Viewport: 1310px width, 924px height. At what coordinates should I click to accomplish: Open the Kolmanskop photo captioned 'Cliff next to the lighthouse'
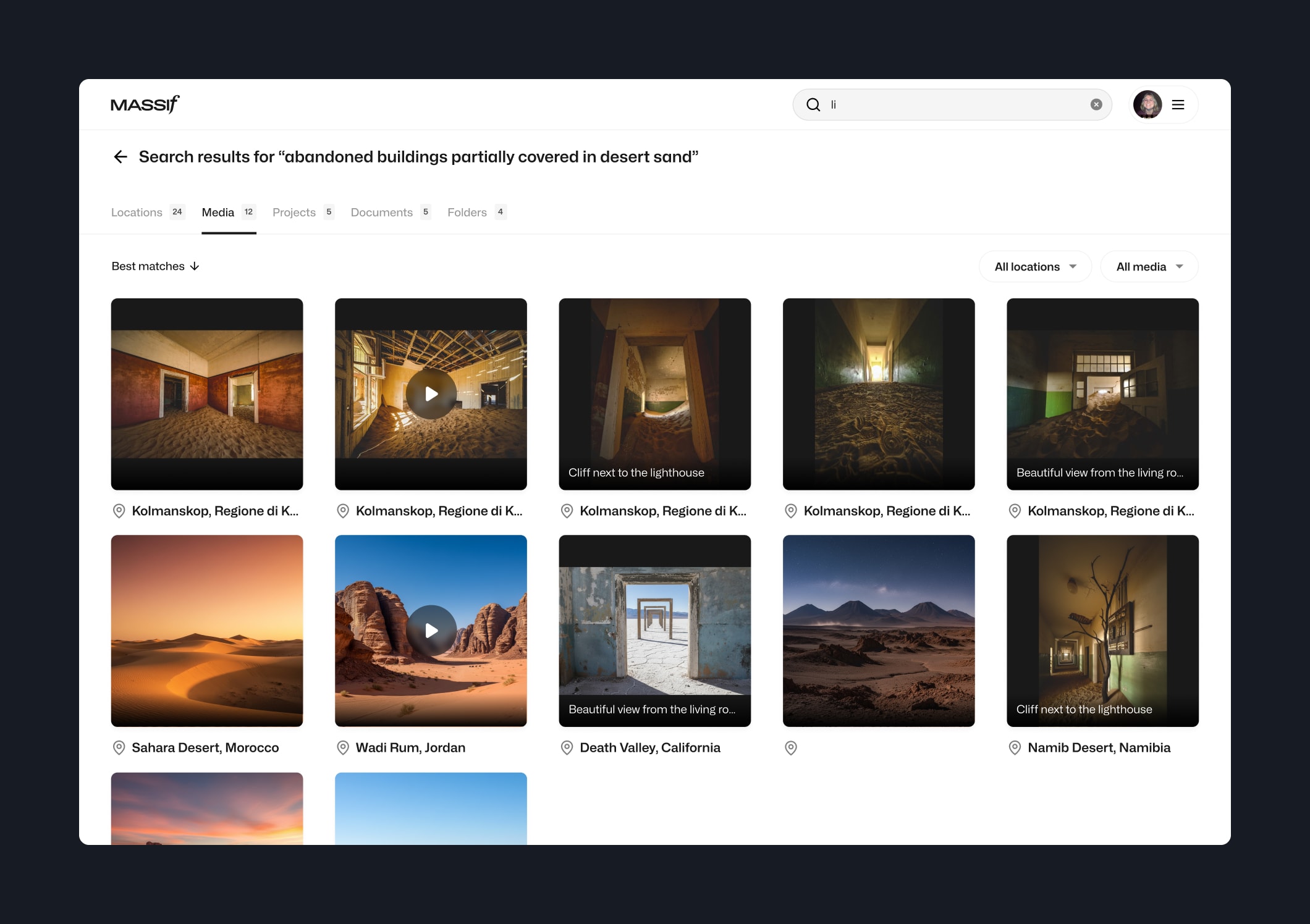[655, 394]
